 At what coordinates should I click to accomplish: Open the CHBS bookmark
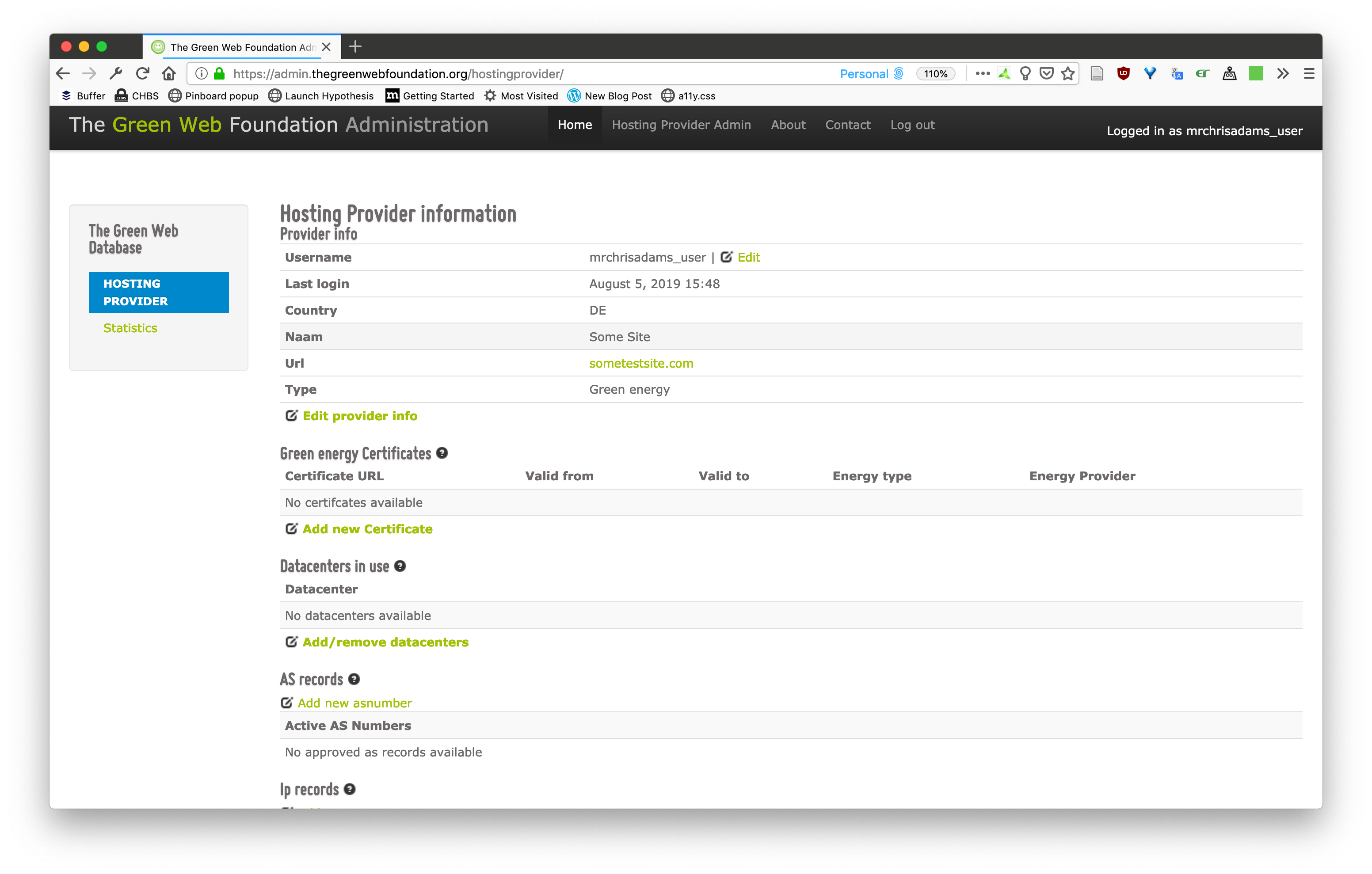tap(137, 96)
